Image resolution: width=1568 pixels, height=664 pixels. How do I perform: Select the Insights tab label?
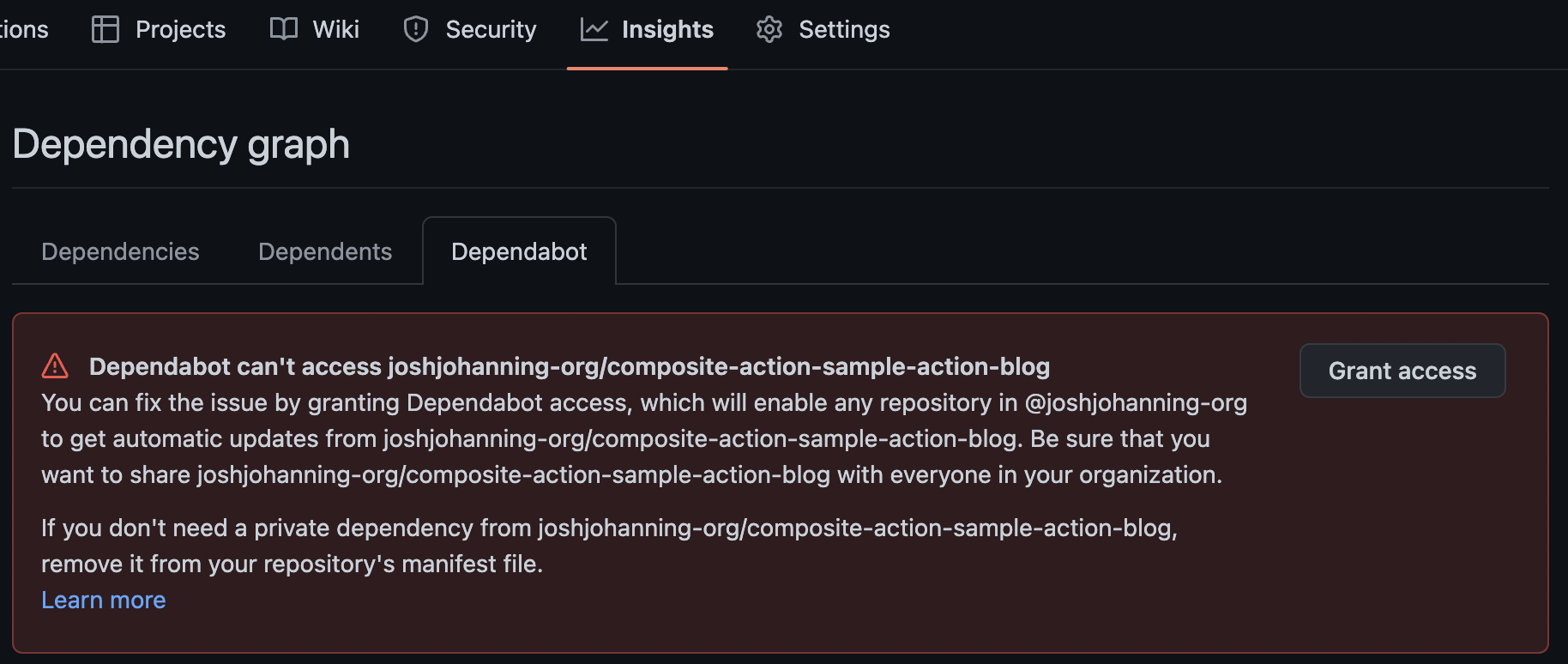667,29
